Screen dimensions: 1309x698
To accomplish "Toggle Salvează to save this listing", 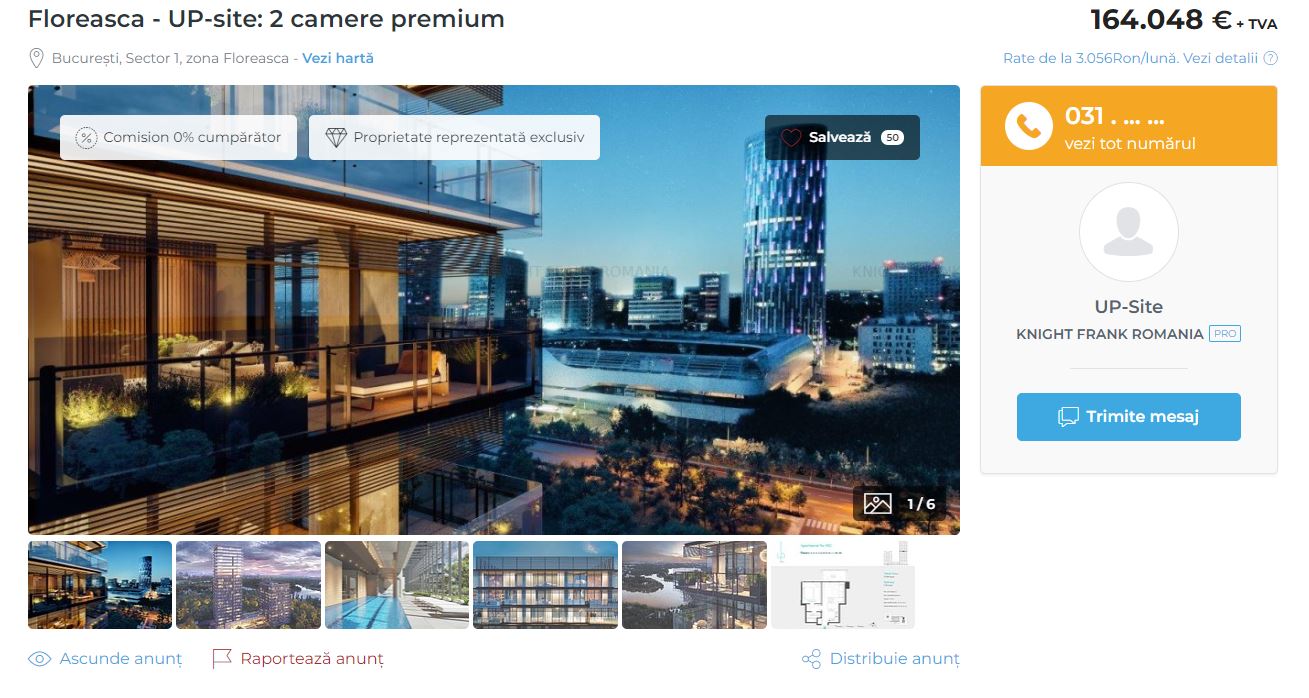I will (842, 138).
